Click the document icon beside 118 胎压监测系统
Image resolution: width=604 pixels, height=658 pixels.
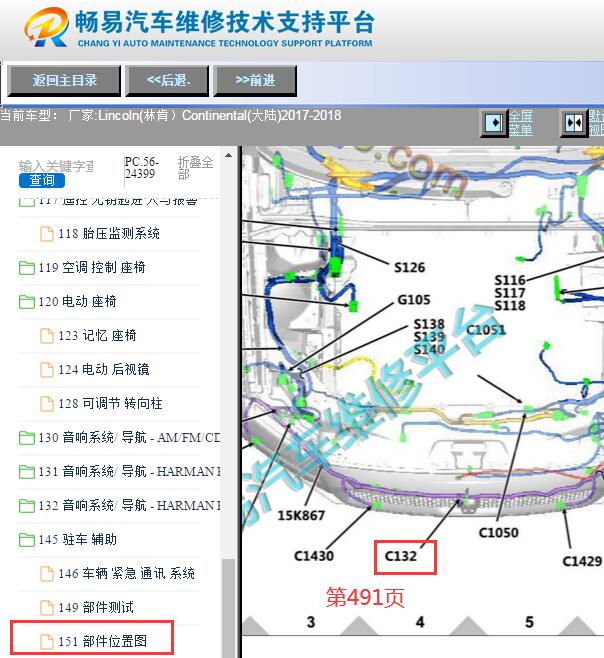pos(47,234)
